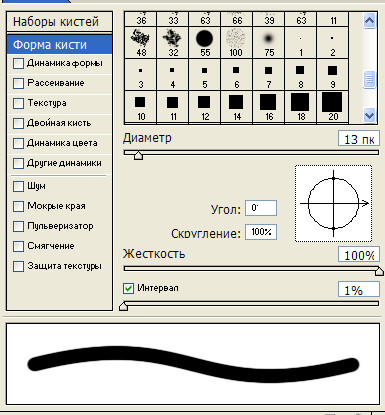Click the diameter field showing 13 пк

point(359,139)
